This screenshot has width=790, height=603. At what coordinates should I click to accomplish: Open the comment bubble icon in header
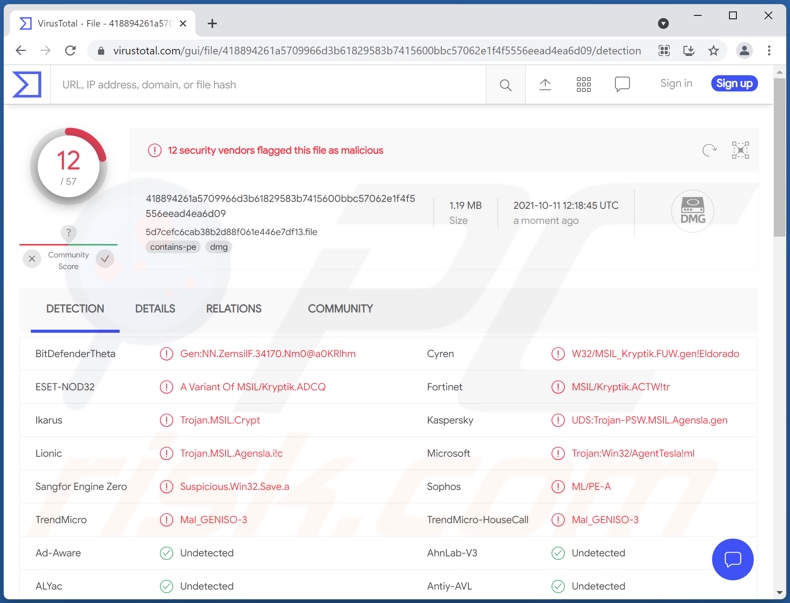coord(622,84)
